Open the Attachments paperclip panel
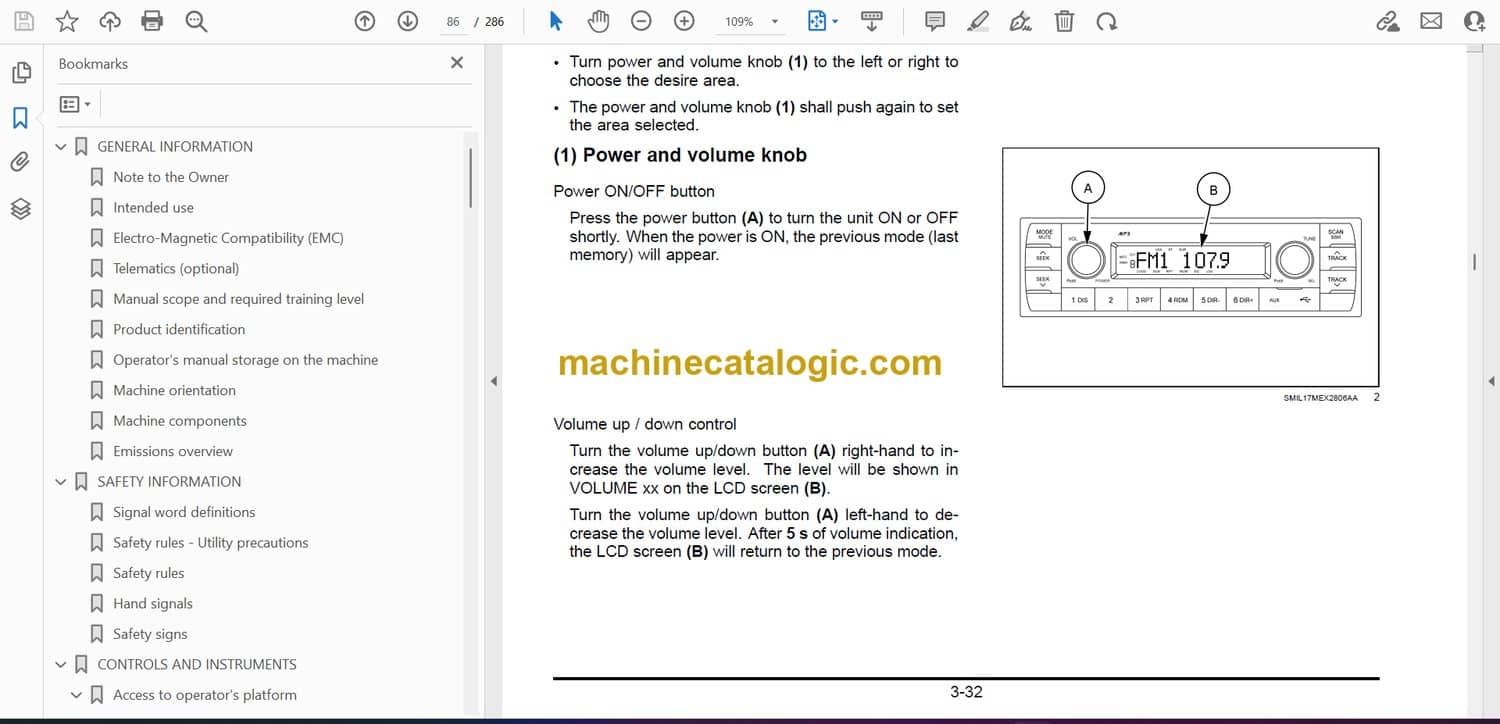This screenshot has width=1500, height=724. click(x=20, y=162)
